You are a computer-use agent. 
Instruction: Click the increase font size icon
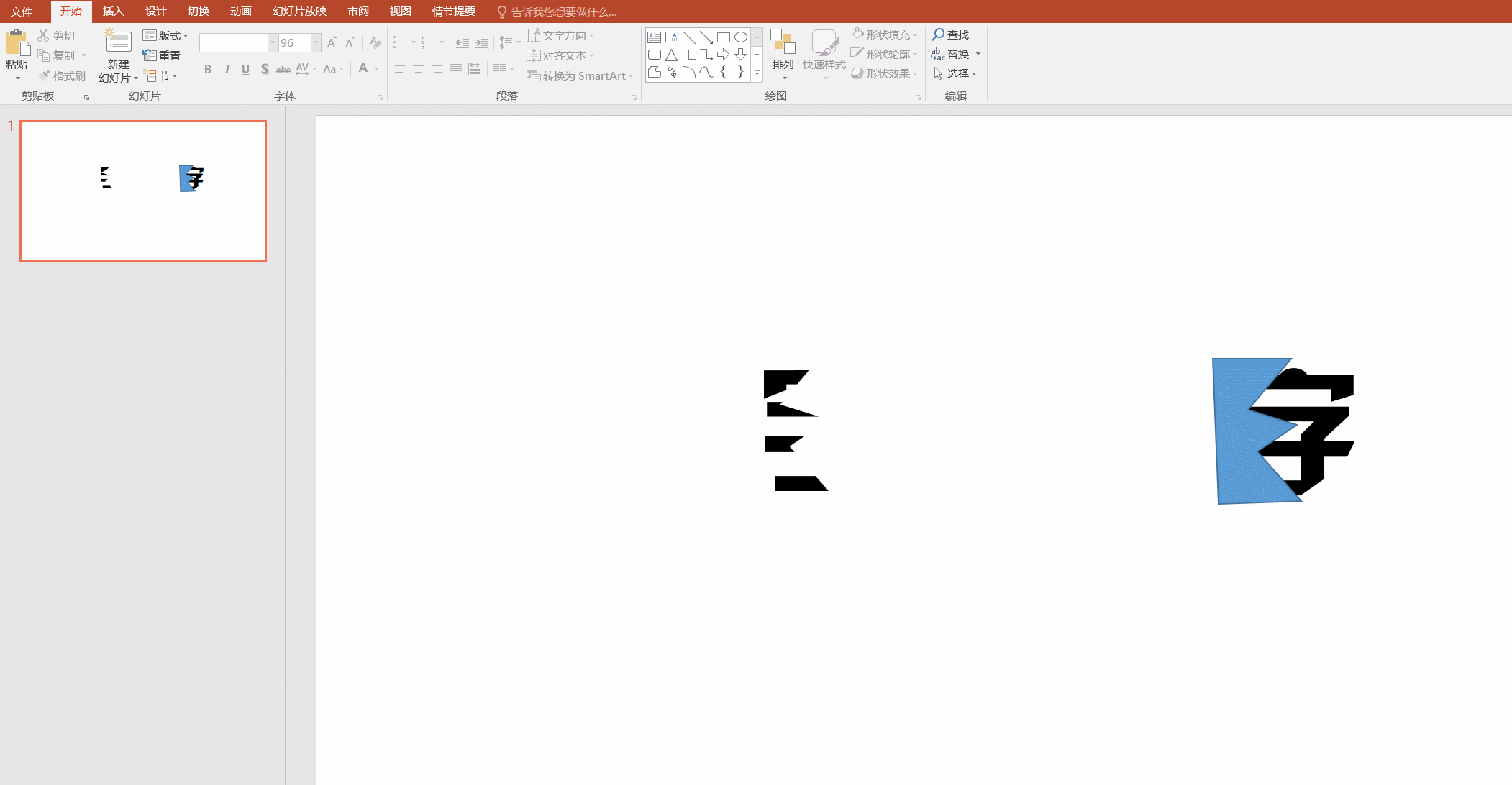coord(332,43)
